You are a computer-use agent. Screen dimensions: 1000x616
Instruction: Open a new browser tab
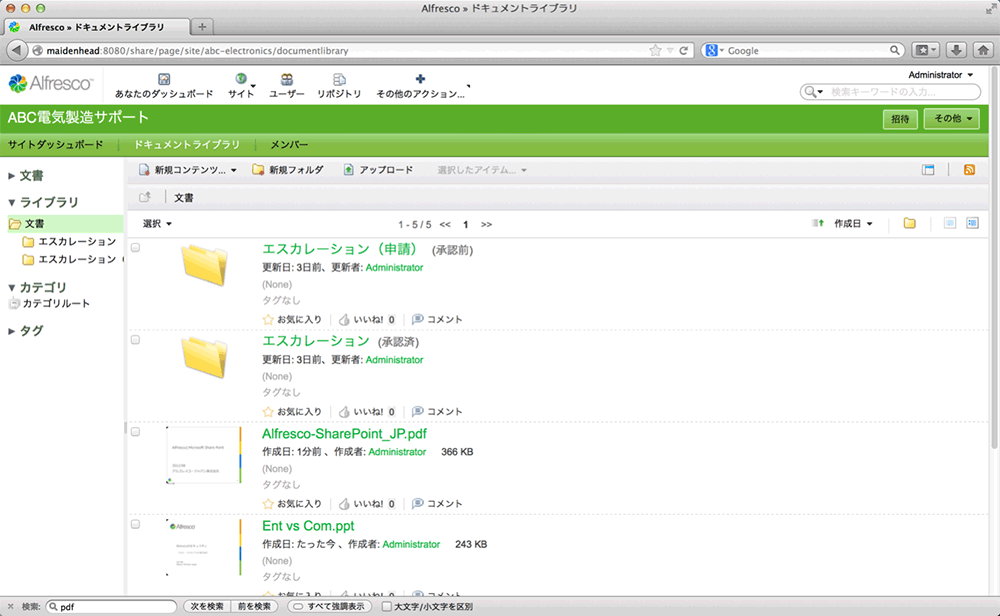(202, 27)
